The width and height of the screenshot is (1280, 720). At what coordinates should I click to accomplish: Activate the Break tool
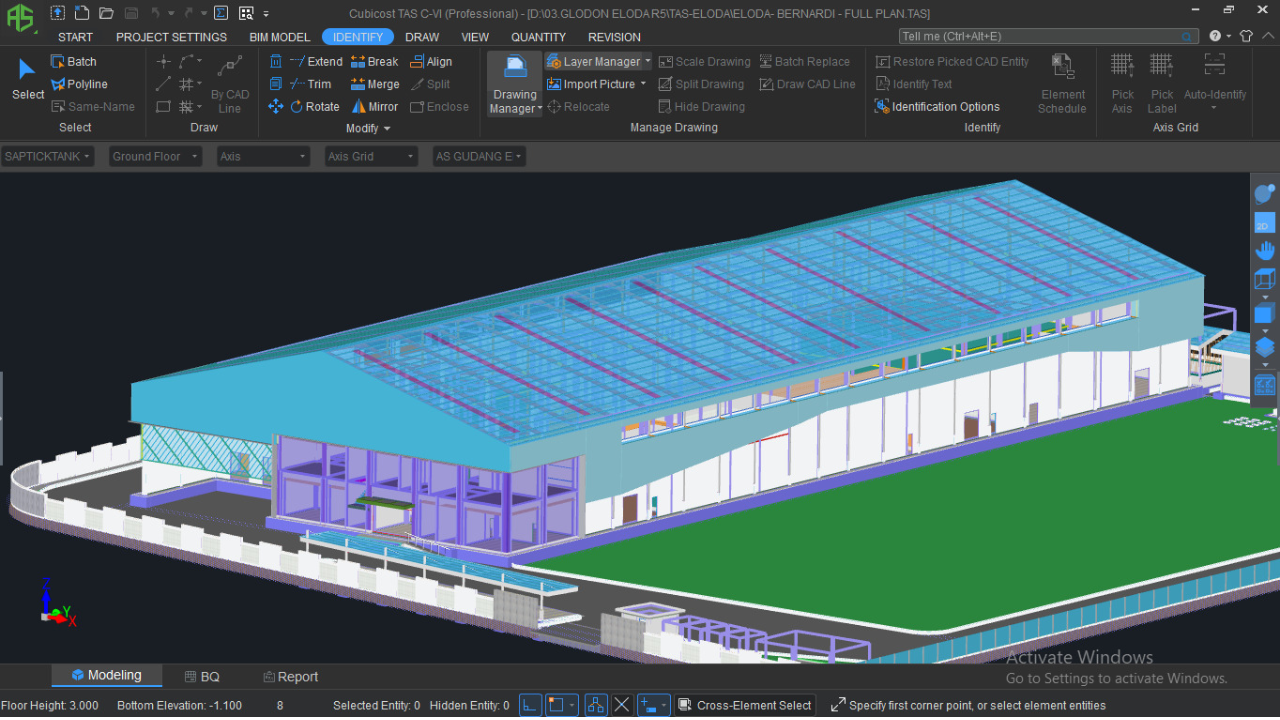point(374,61)
